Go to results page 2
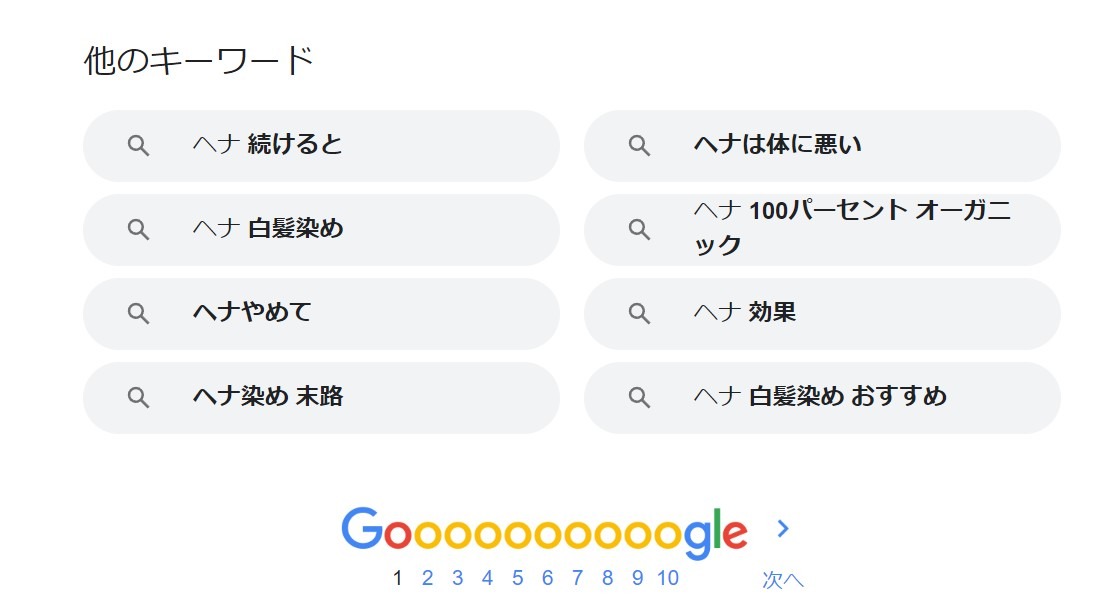The image size is (1120, 615). (427, 578)
